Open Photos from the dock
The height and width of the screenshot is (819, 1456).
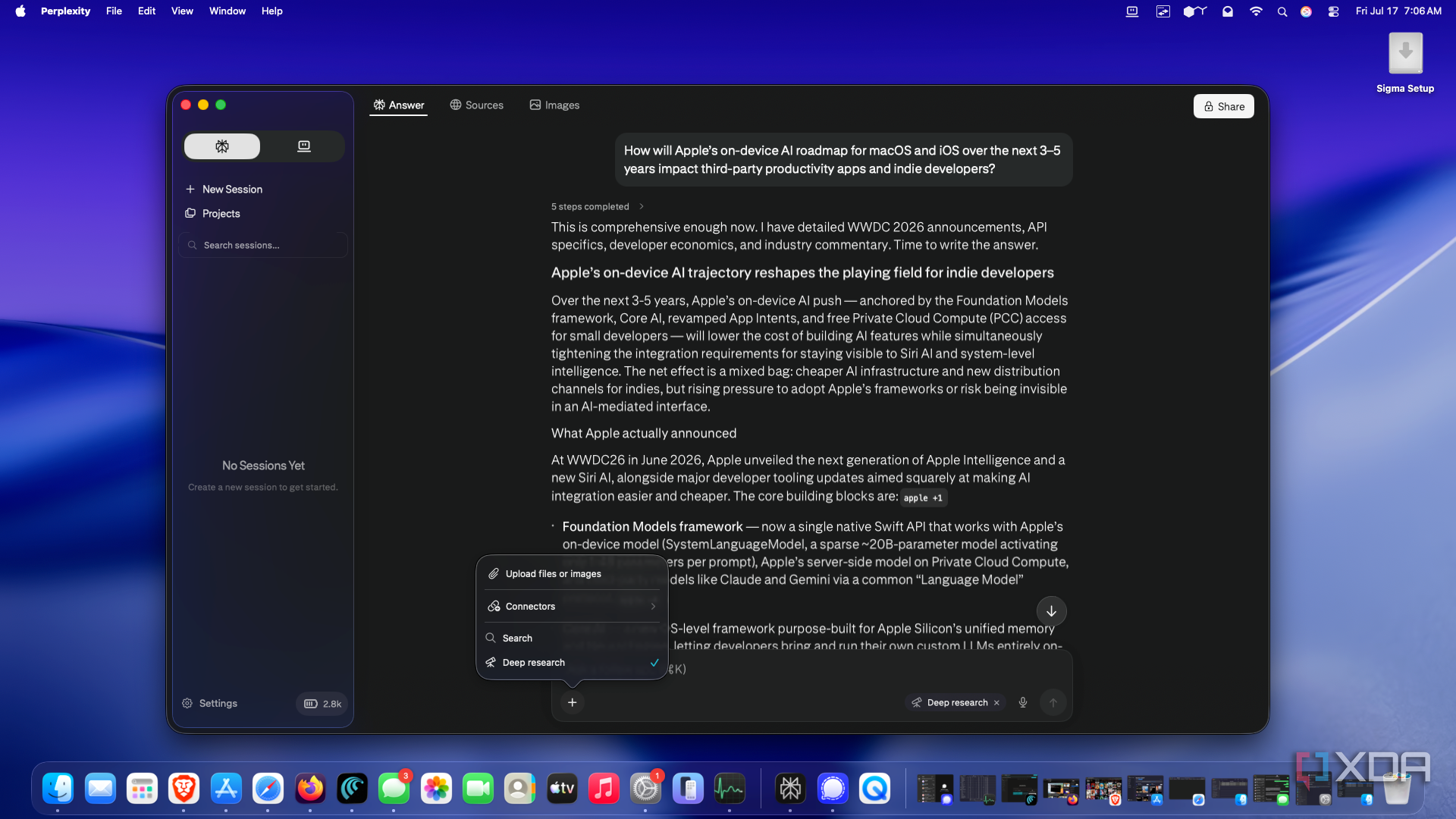click(x=436, y=789)
